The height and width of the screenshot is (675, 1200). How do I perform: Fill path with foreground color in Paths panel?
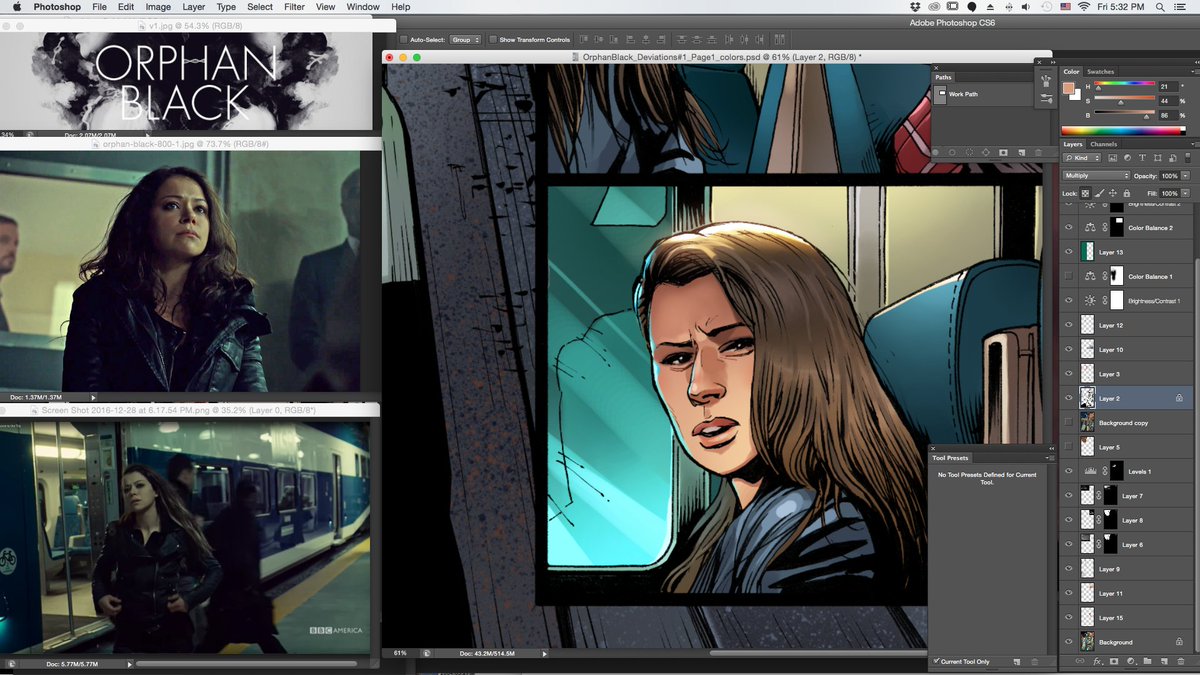[935, 152]
